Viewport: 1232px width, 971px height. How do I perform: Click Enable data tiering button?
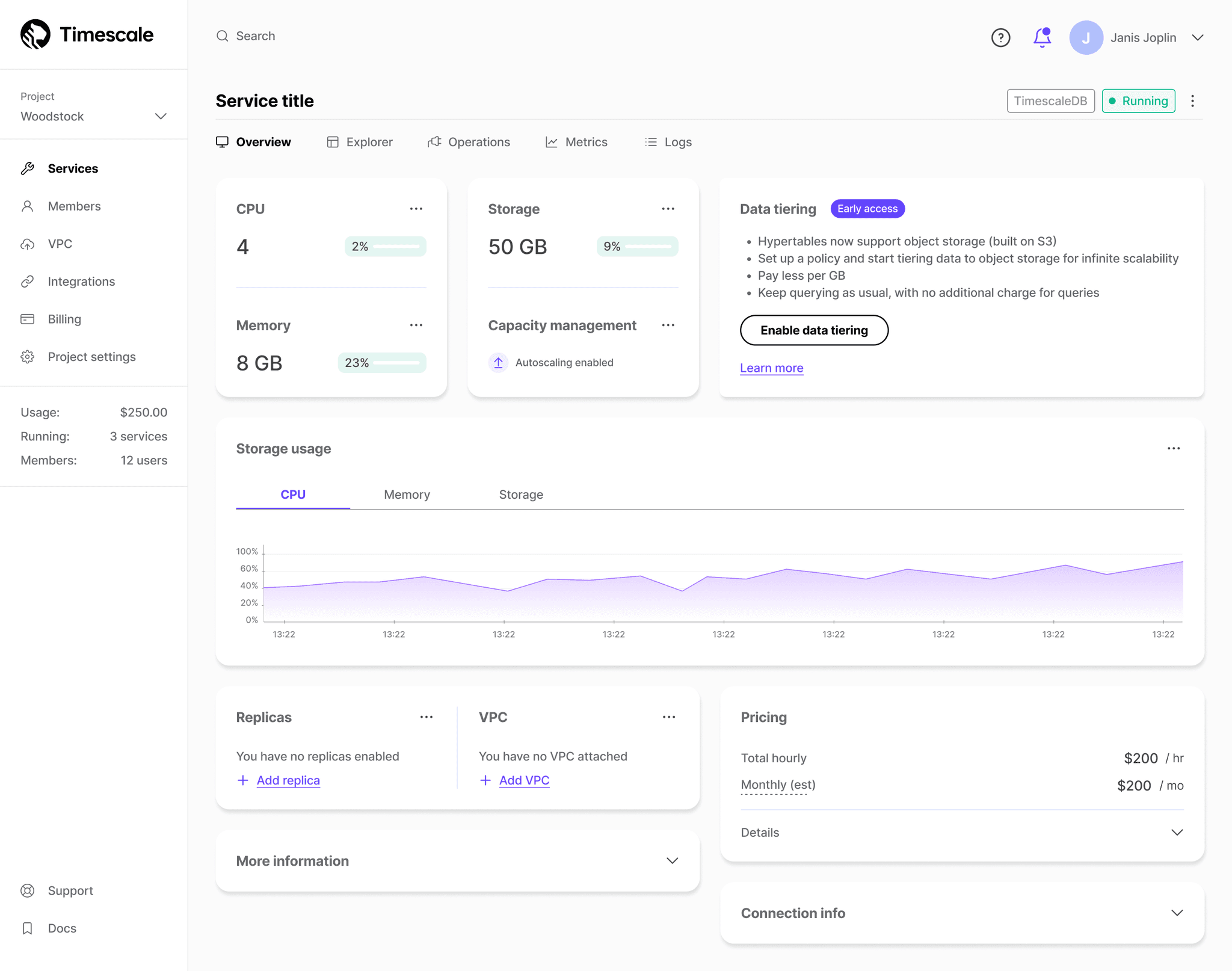point(814,330)
